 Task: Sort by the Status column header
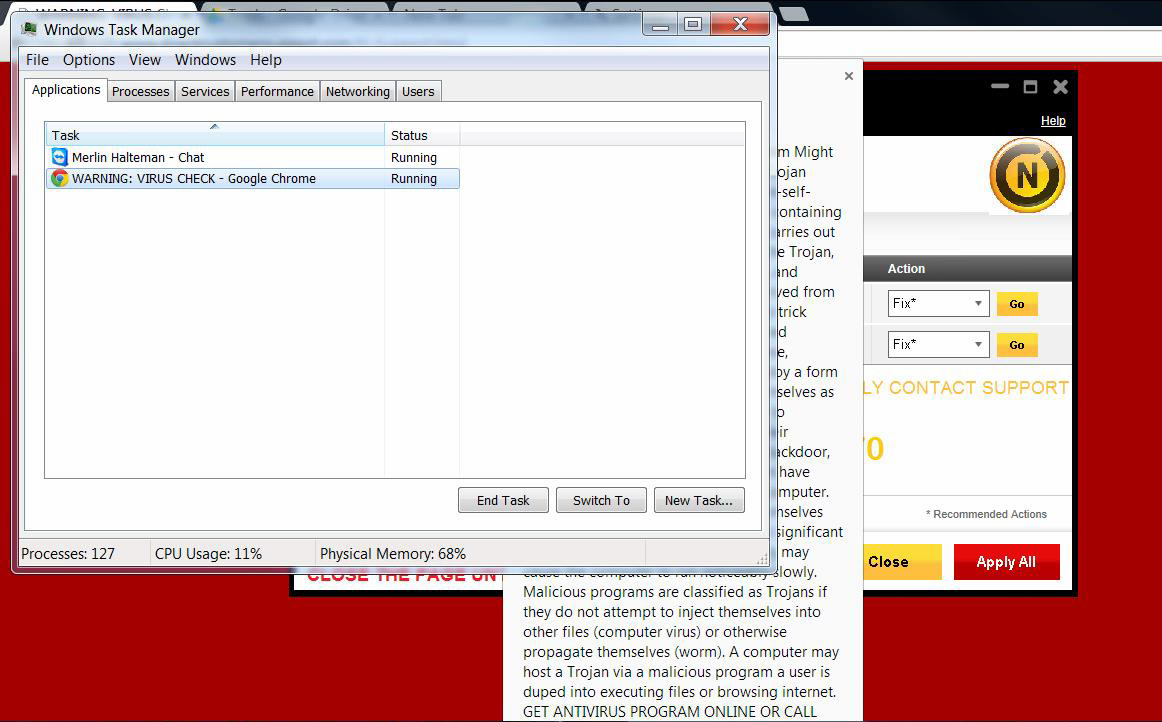[422, 135]
